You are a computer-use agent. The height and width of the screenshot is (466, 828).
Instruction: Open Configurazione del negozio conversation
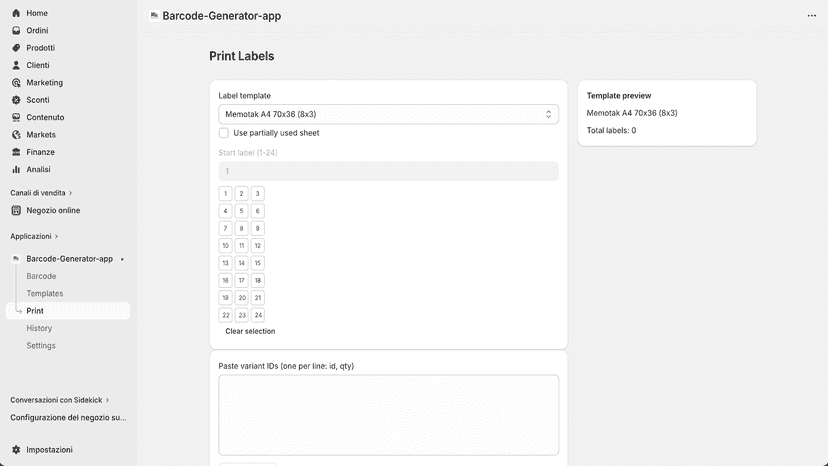point(68,417)
